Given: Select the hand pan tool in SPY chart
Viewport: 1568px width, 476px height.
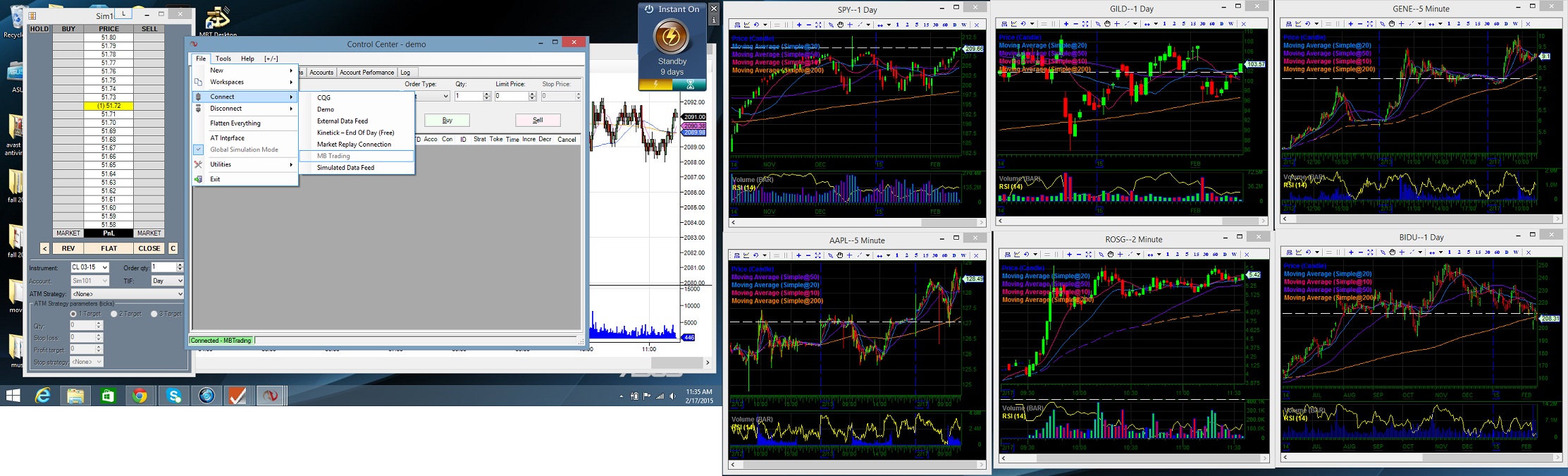Looking at the screenshot, I should pyautogui.click(x=840, y=25).
